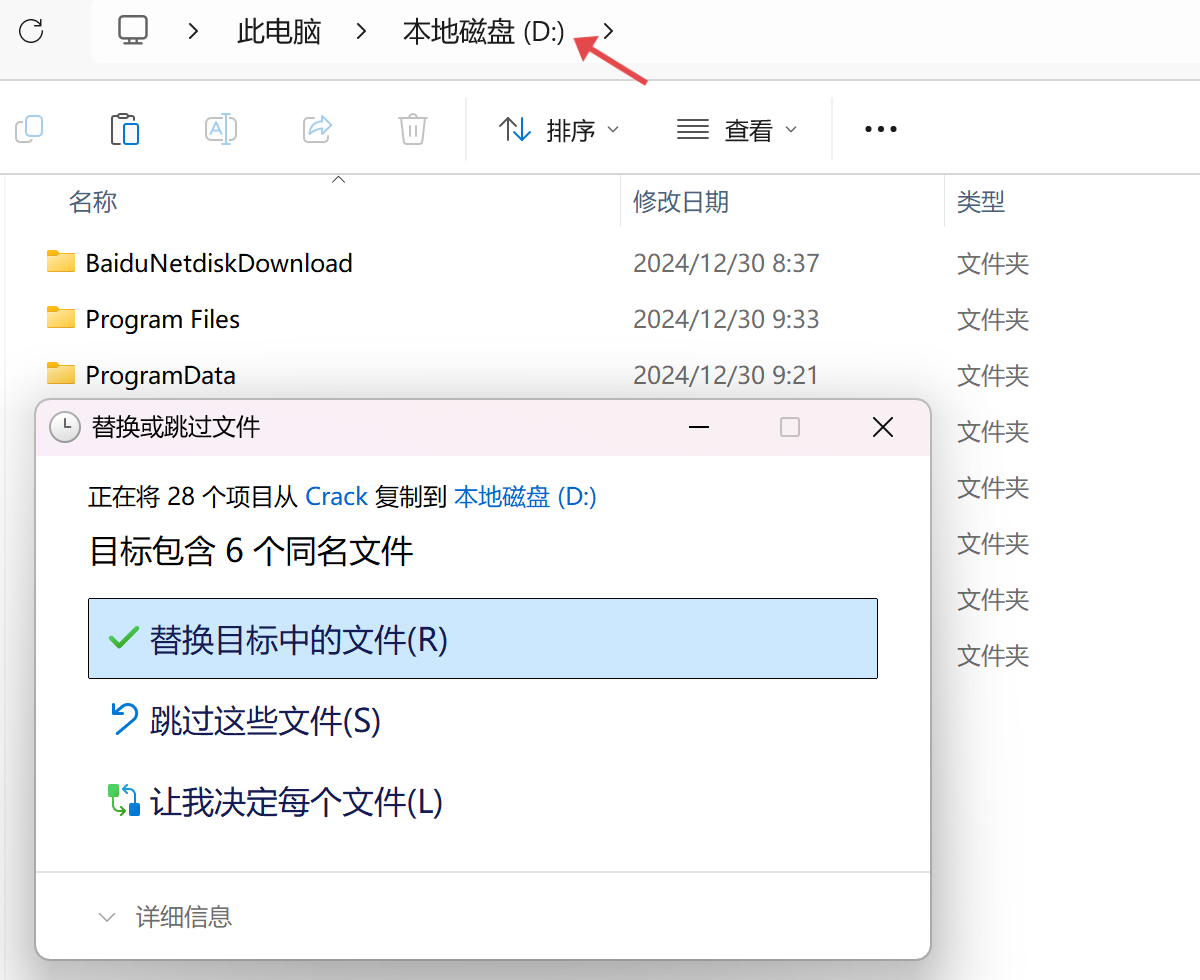1200x980 pixels.
Task: Open the three-dot more options menu
Action: click(x=880, y=129)
